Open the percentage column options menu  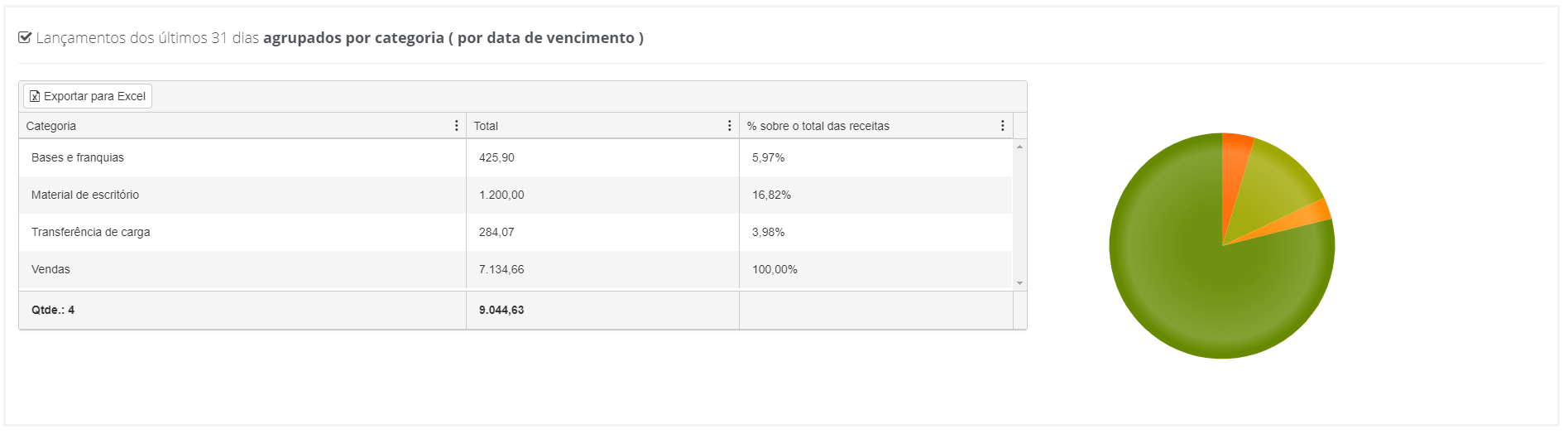tap(1002, 126)
